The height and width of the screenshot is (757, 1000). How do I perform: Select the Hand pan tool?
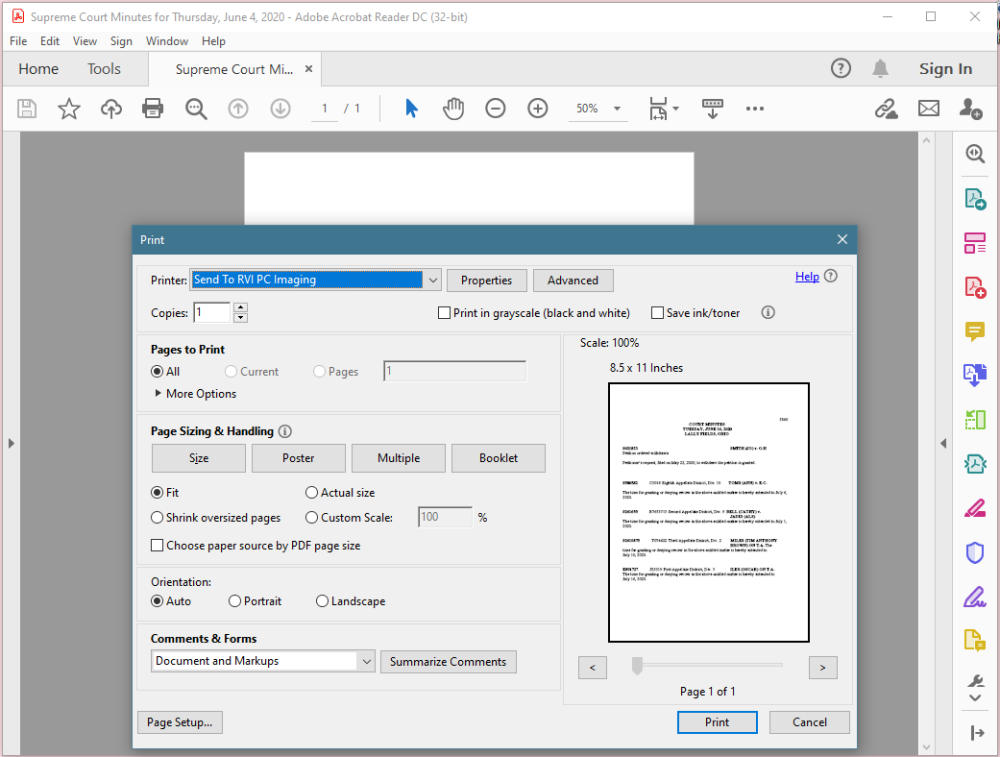[x=453, y=108]
